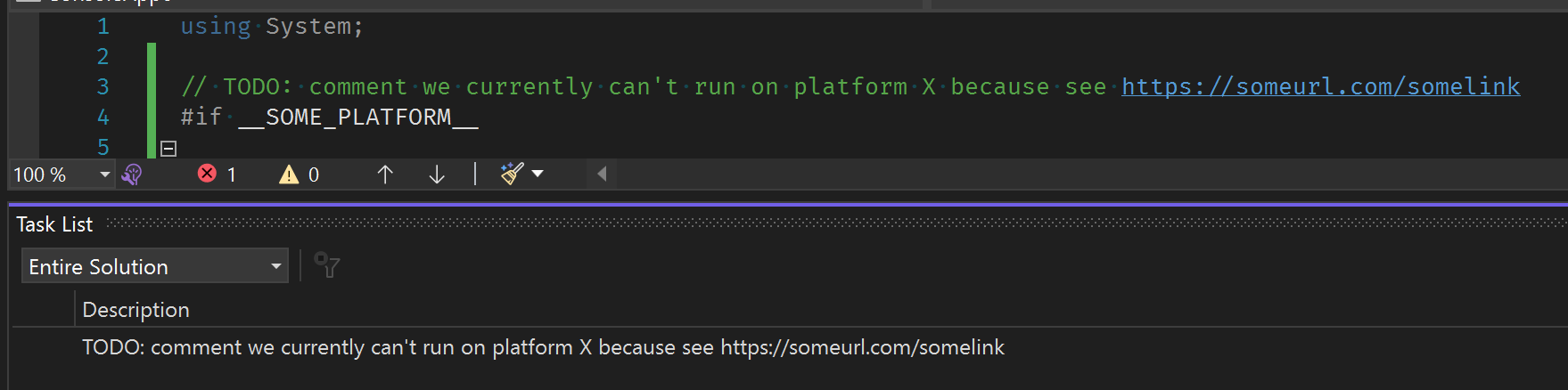Run code cleanup broom icon
This screenshot has height=390, width=1568.
[x=512, y=174]
